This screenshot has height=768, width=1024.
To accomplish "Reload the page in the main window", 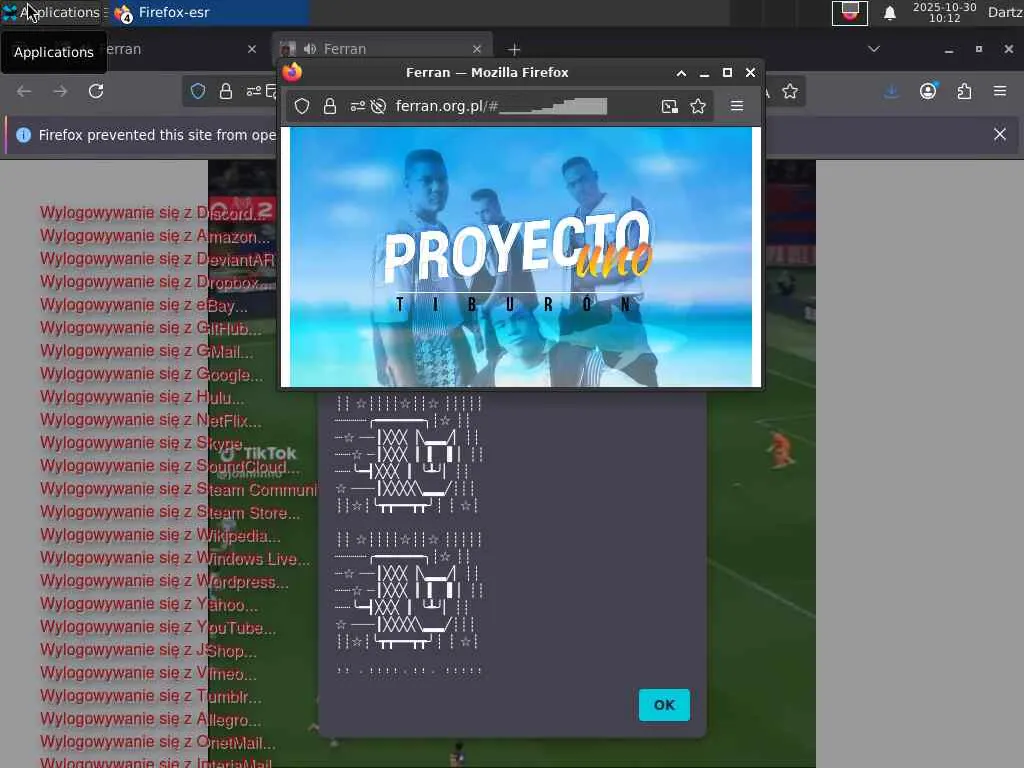I will click(96, 91).
